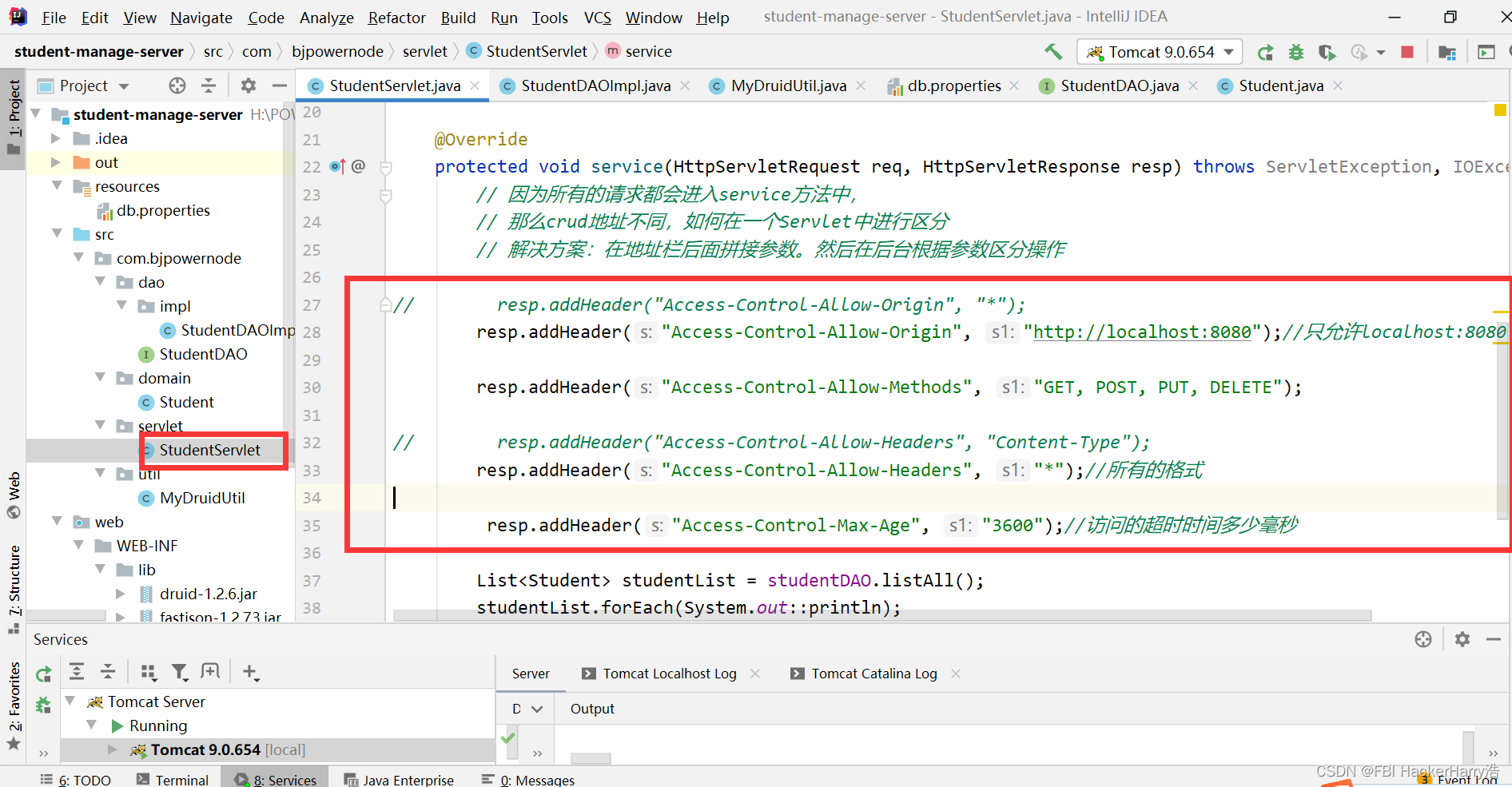Open the Refactor menu
1512x787 pixels.
(x=396, y=17)
